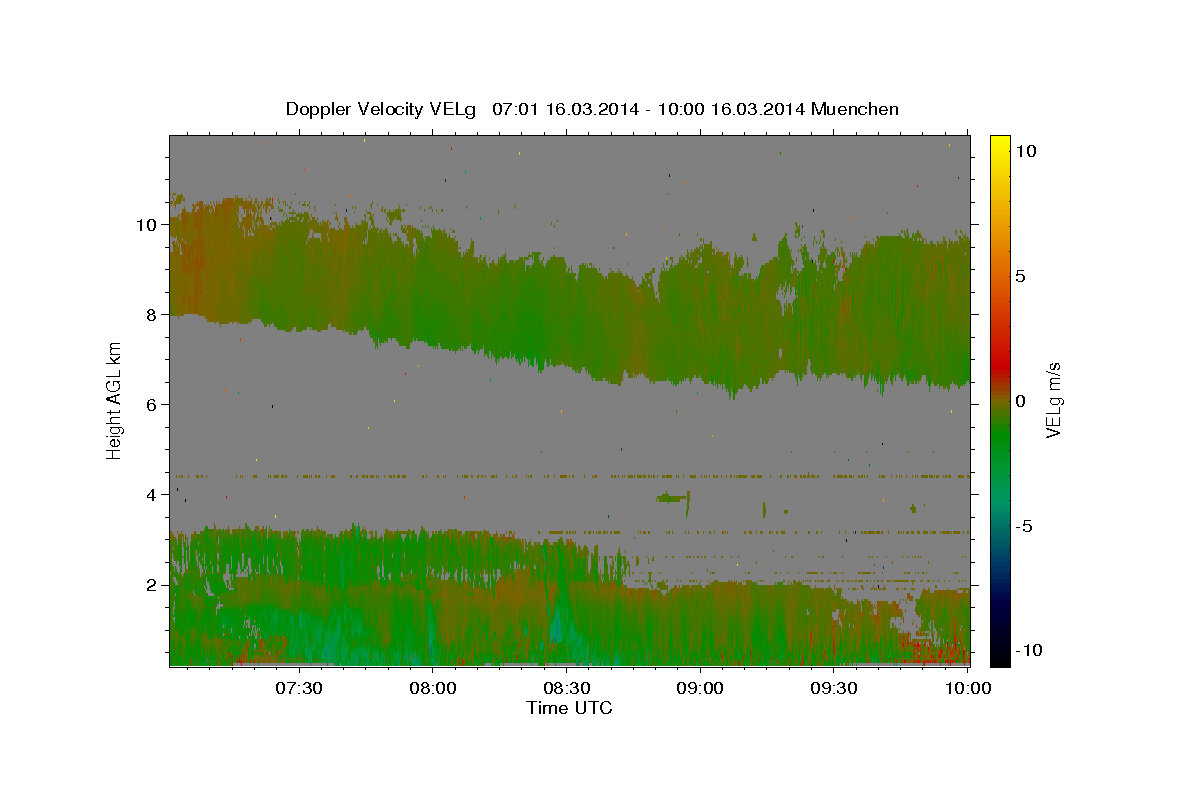Click the 09:00 time tick label
Image resolution: width=1200 pixels, height=800 pixels.
pos(700,688)
